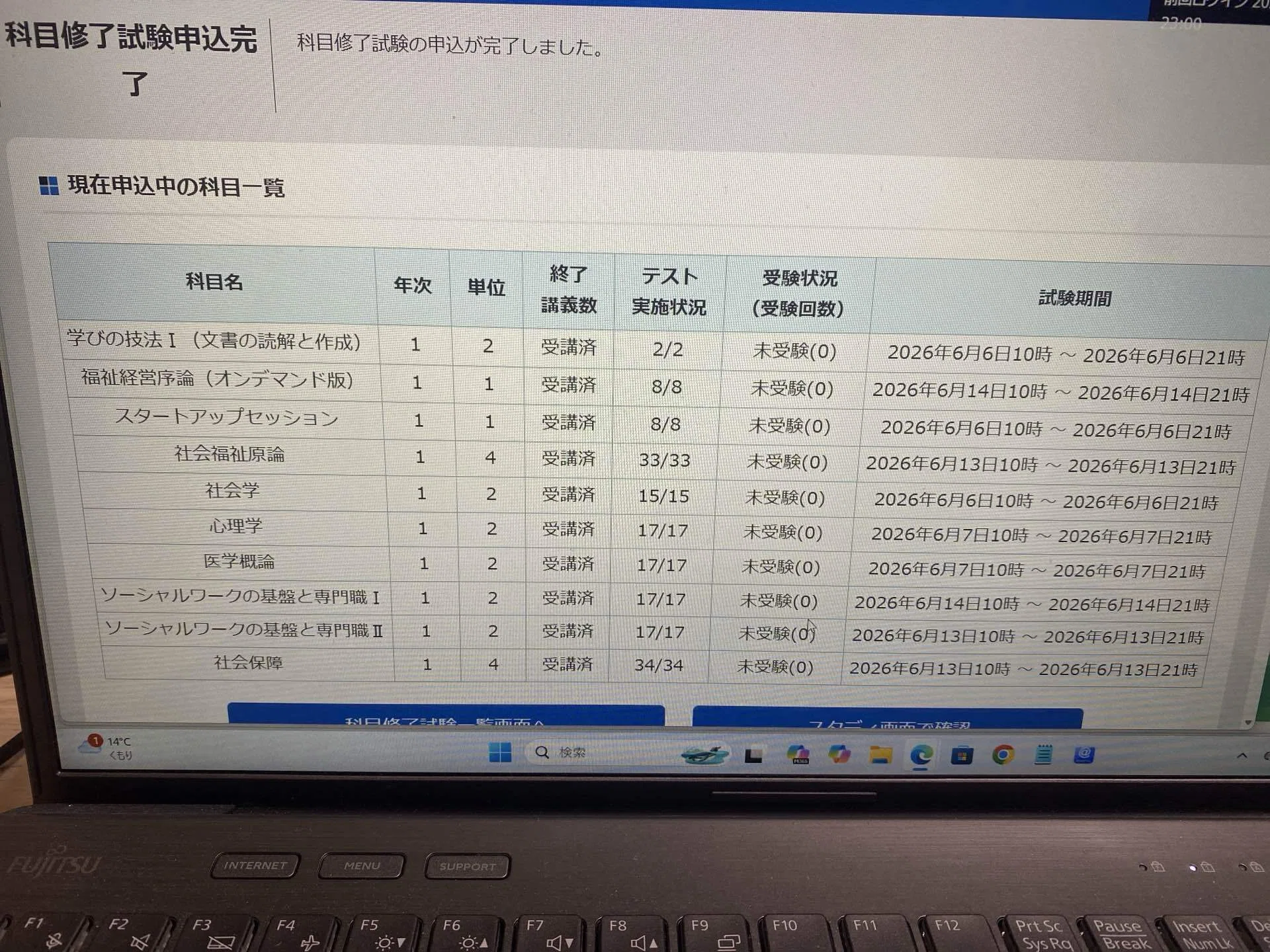Screen dimensions: 1270x952
Task: Click the exam period for 社会福祉原論
Action: [1050, 465]
